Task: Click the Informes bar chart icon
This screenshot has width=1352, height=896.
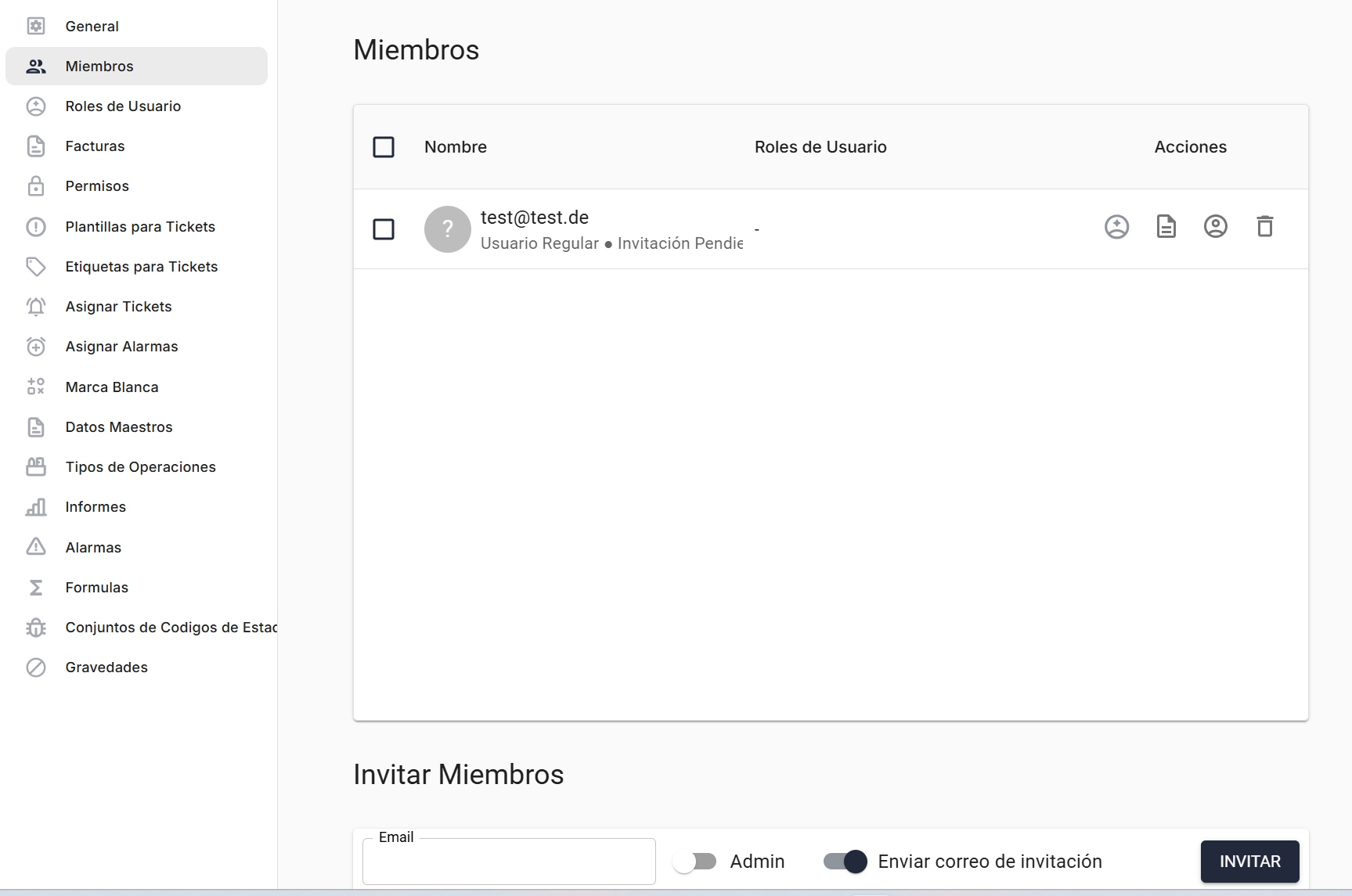Action: (x=36, y=507)
